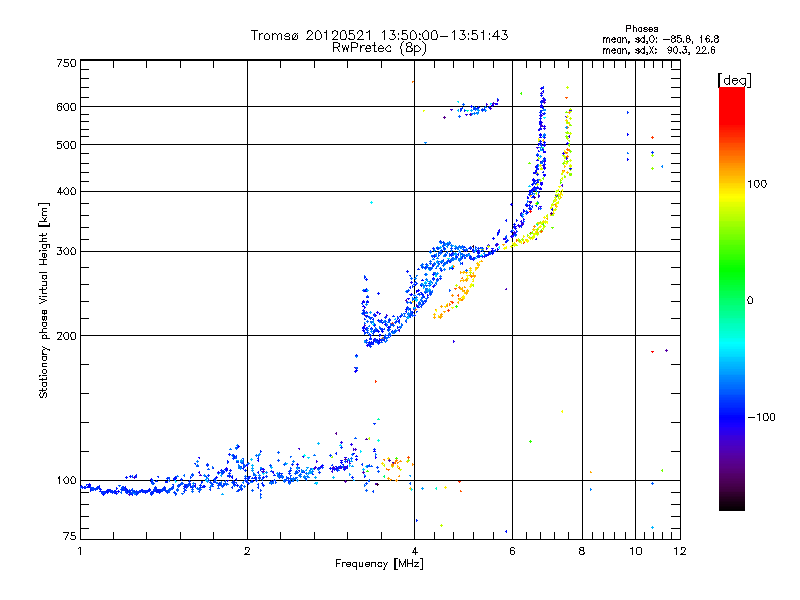The width and height of the screenshot is (800, 600).
Task: Click the 'mean, sd,O: -85.8, 16.8' statistic
Action: point(661,39)
